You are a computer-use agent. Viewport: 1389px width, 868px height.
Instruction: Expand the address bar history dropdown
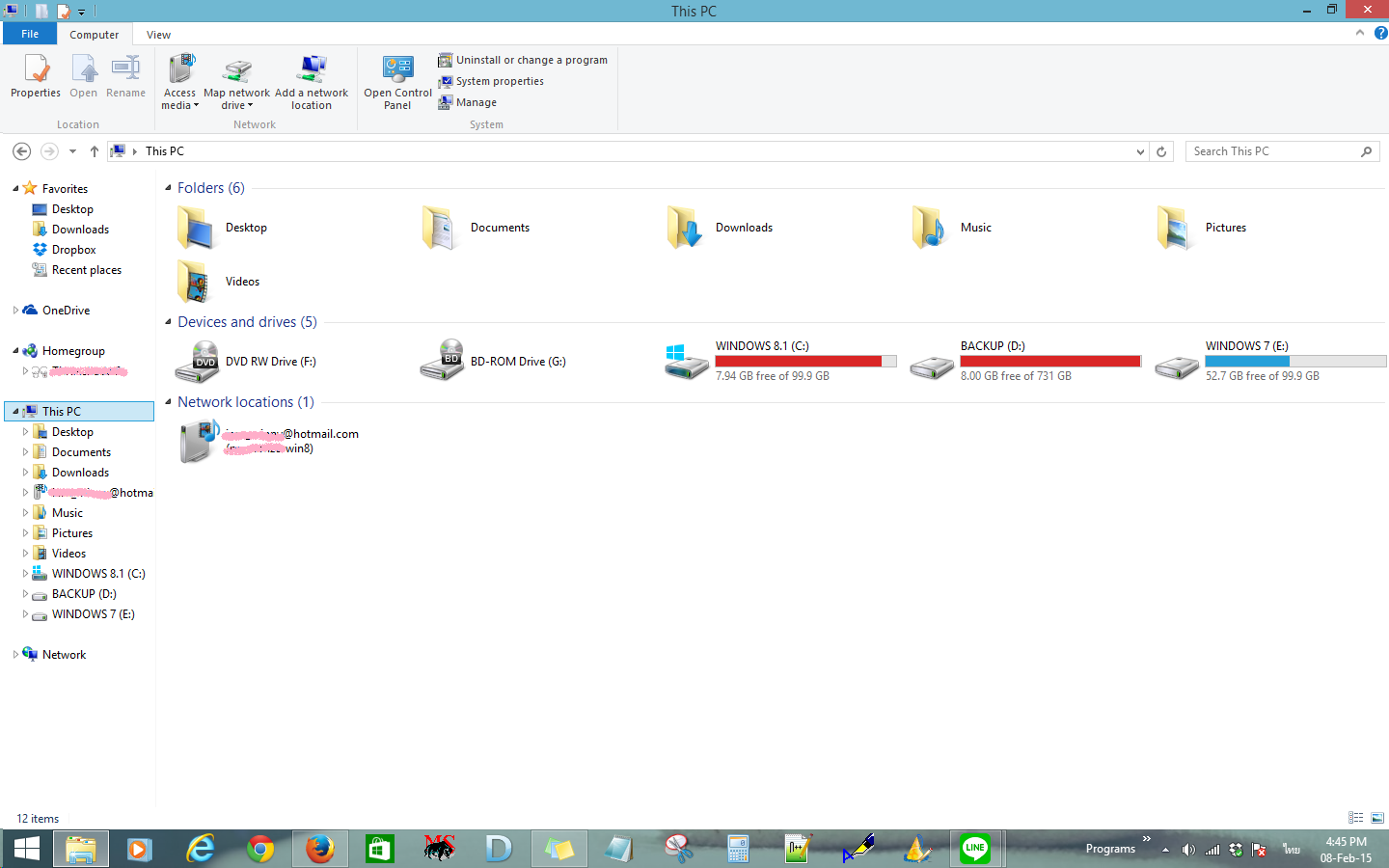(1141, 151)
